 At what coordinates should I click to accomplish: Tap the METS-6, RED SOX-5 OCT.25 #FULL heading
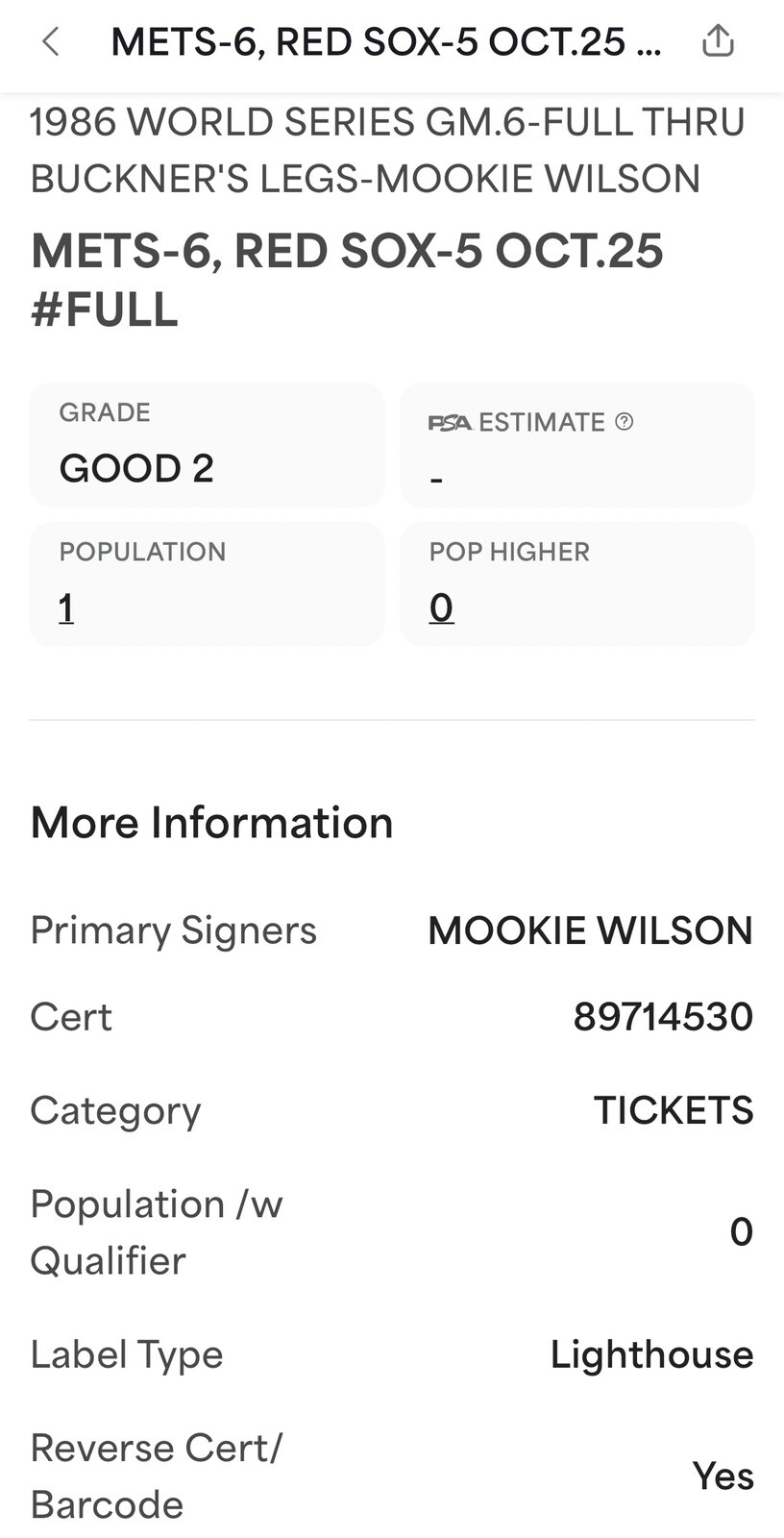tap(347, 280)
